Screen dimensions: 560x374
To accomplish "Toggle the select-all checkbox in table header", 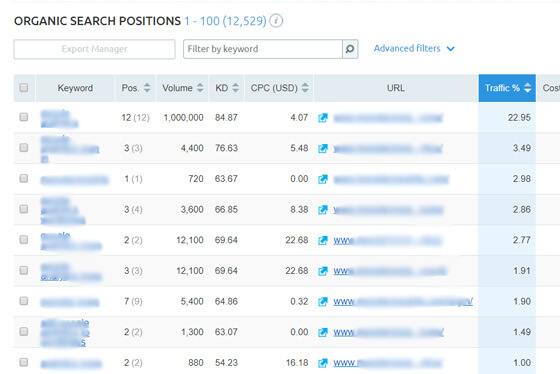I will [x=24, y=88].
